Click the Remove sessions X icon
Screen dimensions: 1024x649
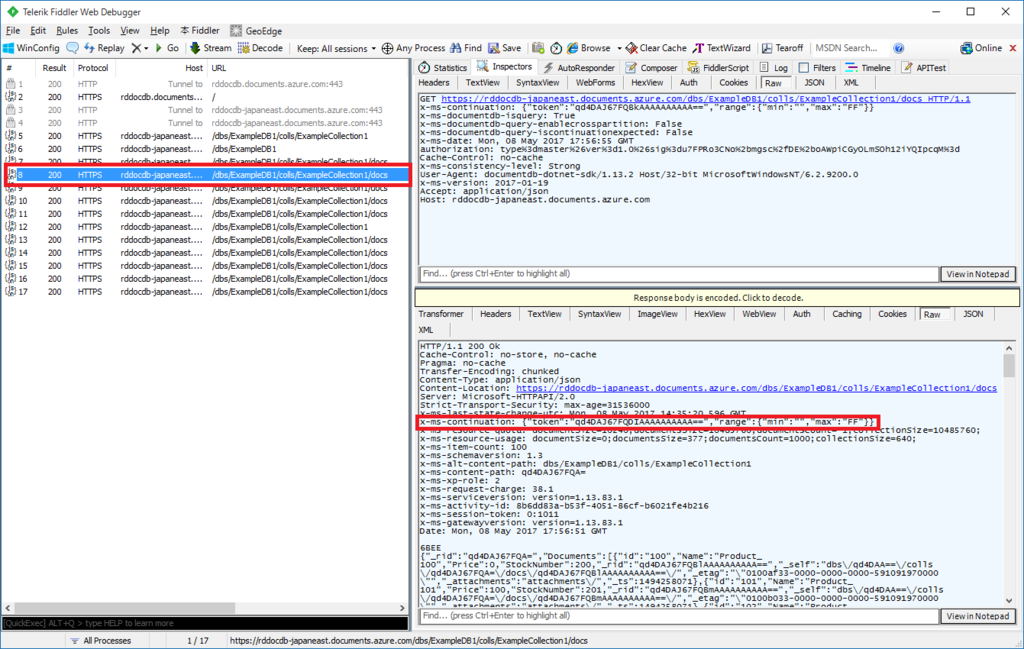pos(136,48)
